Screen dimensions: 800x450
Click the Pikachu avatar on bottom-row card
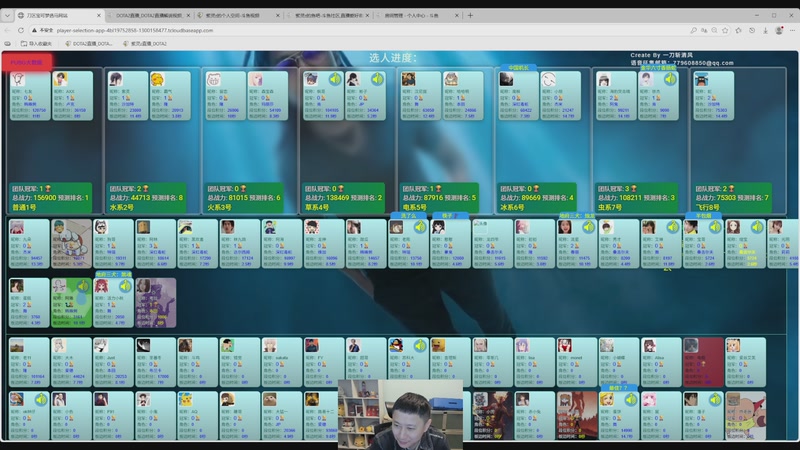tap(186, 399)
